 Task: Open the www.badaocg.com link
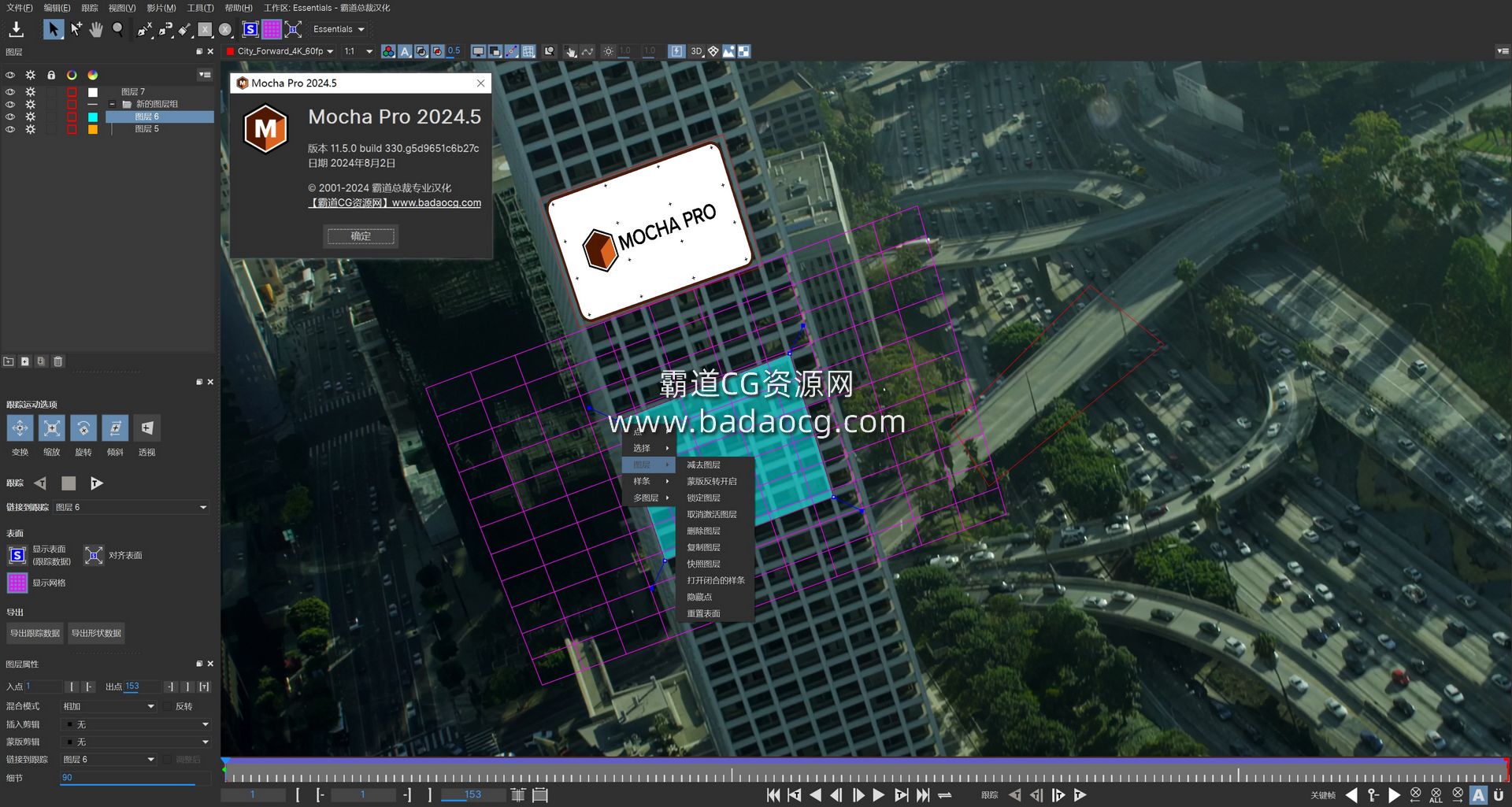[436, 203]
